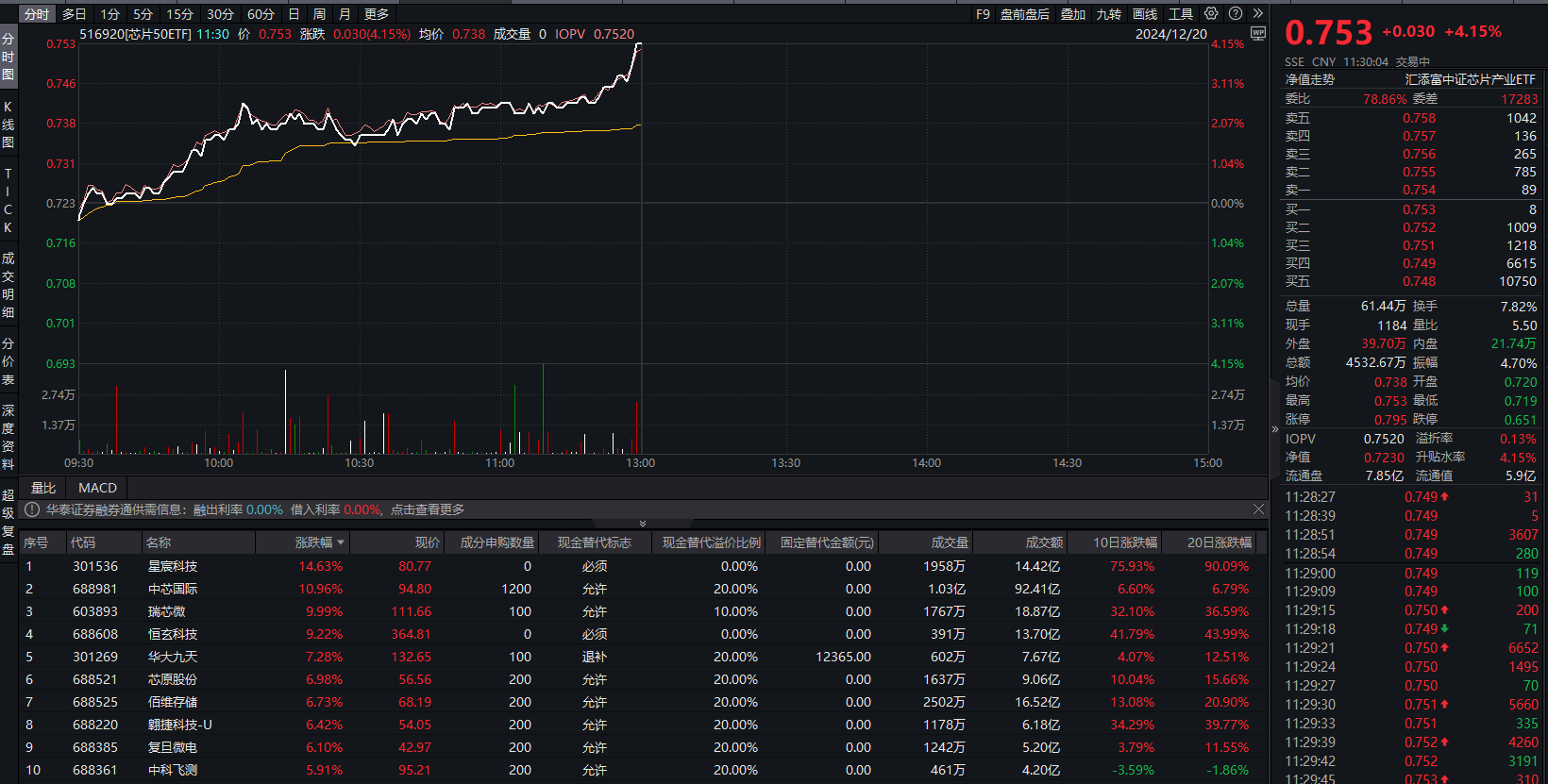1548x784 pixels.
Task: Click the WP monitor icon beside the date
Action: tap(1257, 34)
